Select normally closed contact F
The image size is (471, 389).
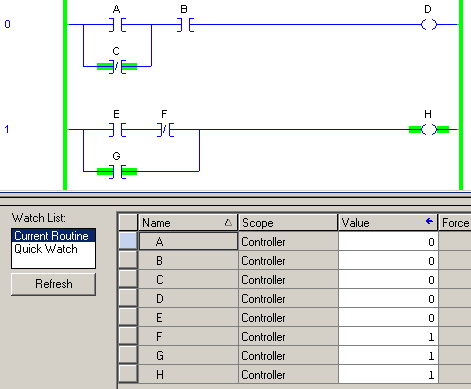pyautogui.click(x=165, y=130)
